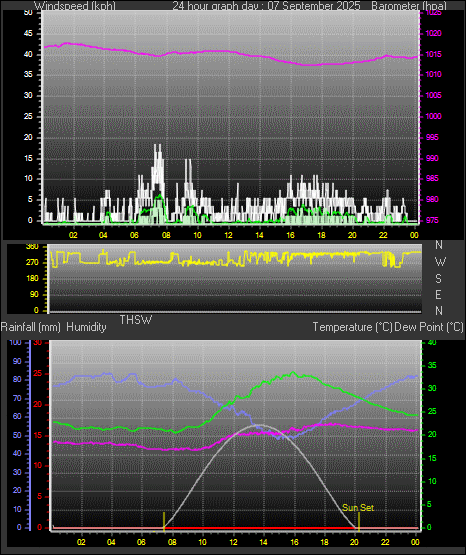Click the yellow sunrise marker line
The image size is (466, 555).
164,521
